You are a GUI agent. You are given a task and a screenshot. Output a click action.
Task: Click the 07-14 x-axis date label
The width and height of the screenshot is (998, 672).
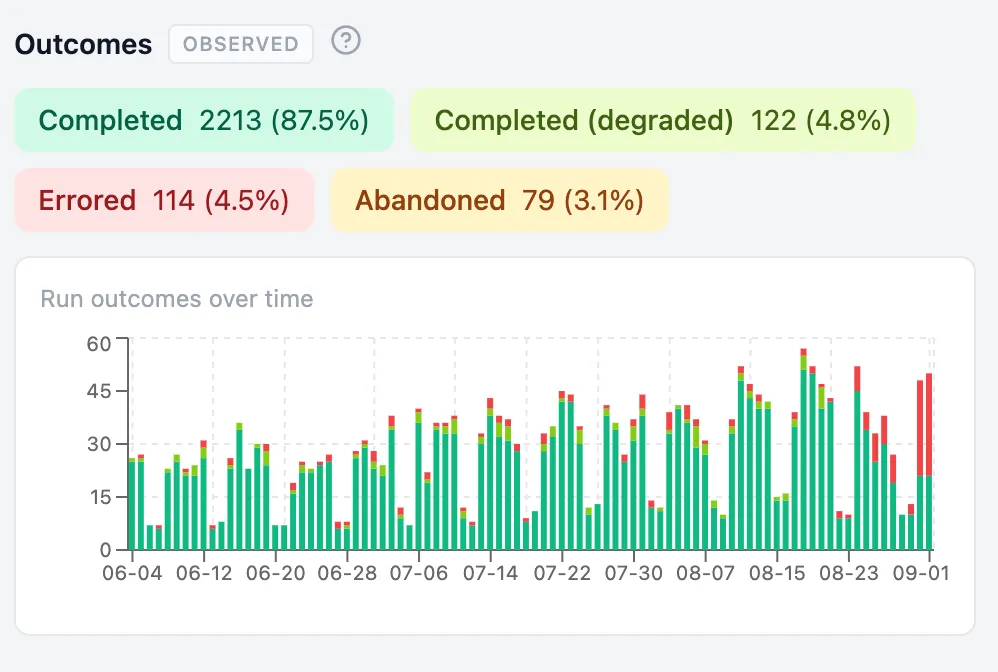pos(491,573)
